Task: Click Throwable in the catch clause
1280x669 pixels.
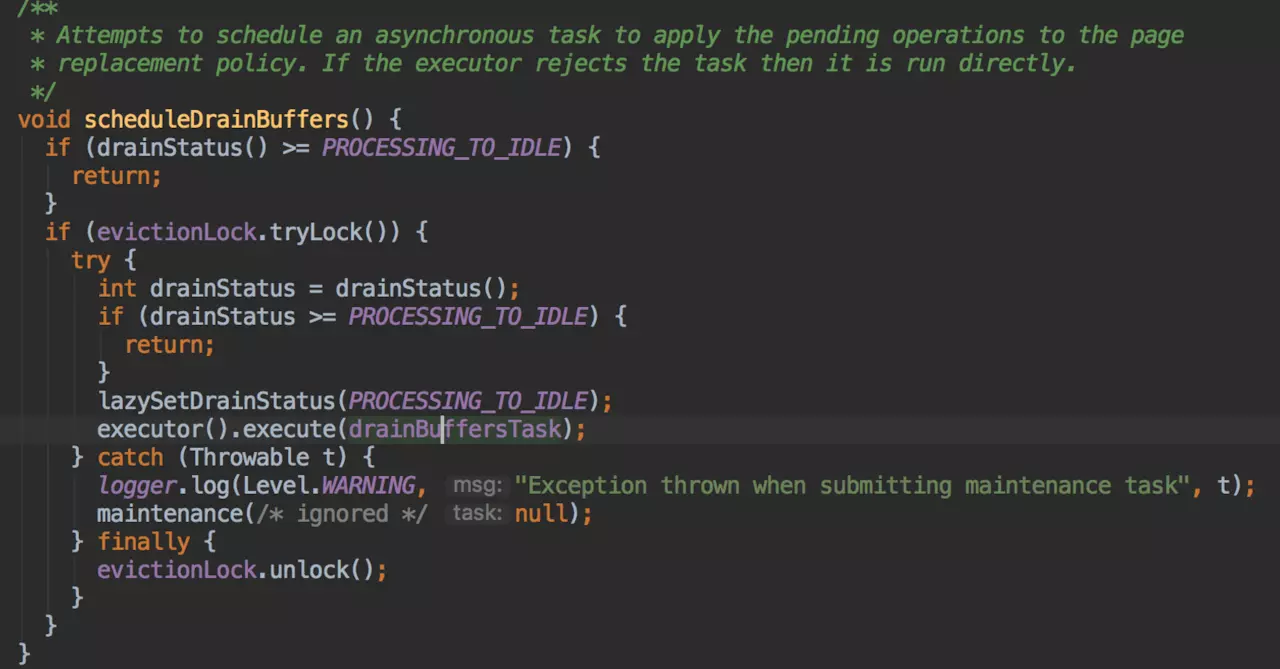Action: pyautogui.click(x=249, y=457)
